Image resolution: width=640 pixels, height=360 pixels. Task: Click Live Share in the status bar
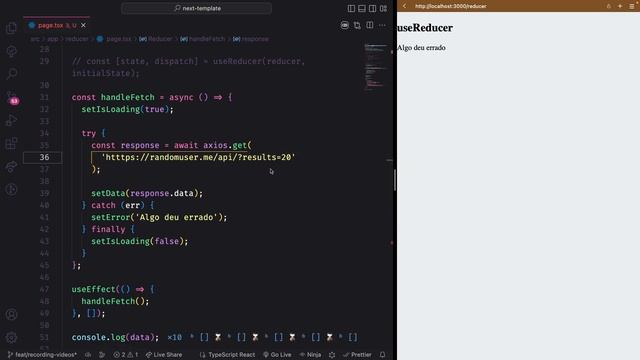click(x=164, y=355)
